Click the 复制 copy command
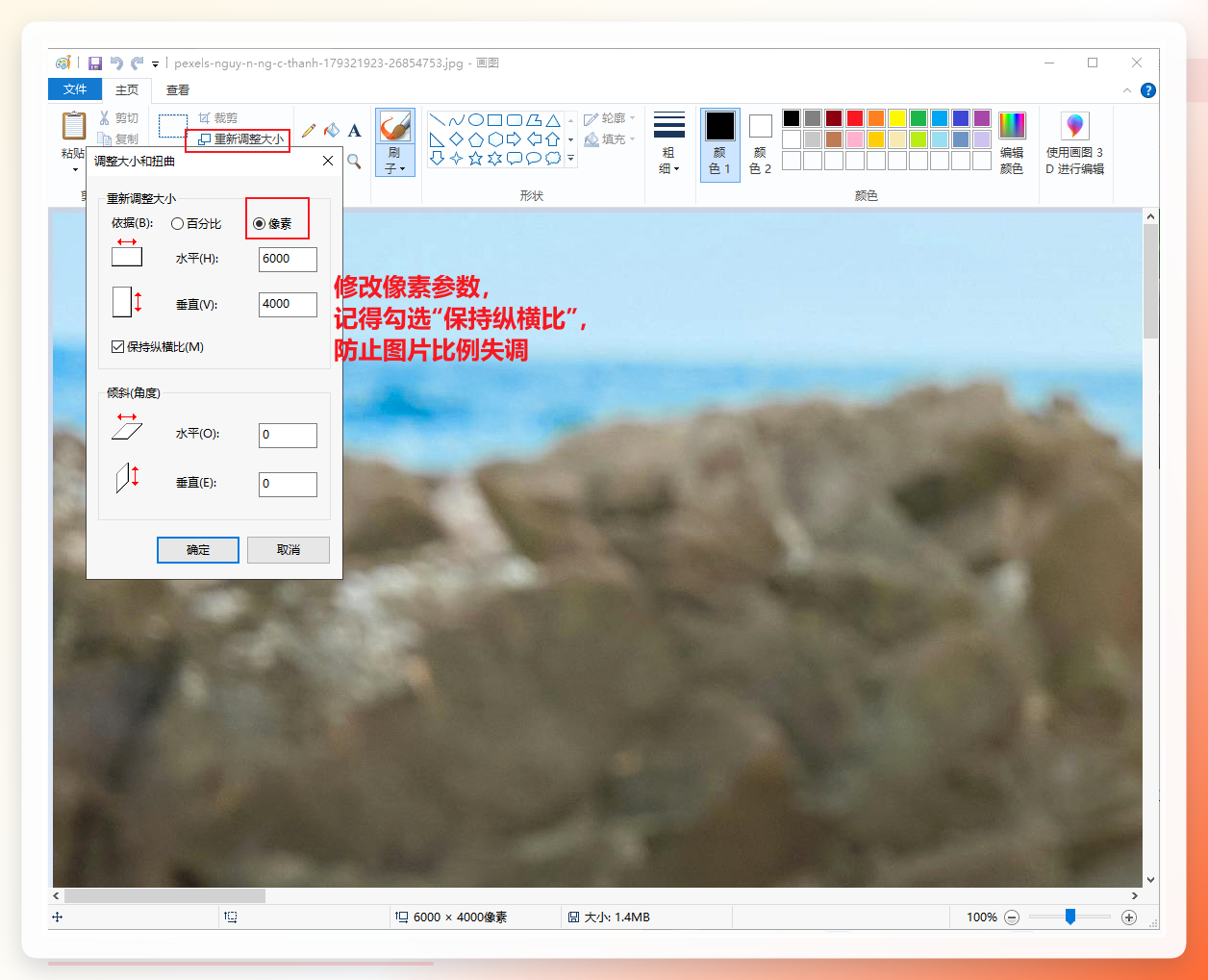This screenshot has height=980, width=1208. [119, 138]
